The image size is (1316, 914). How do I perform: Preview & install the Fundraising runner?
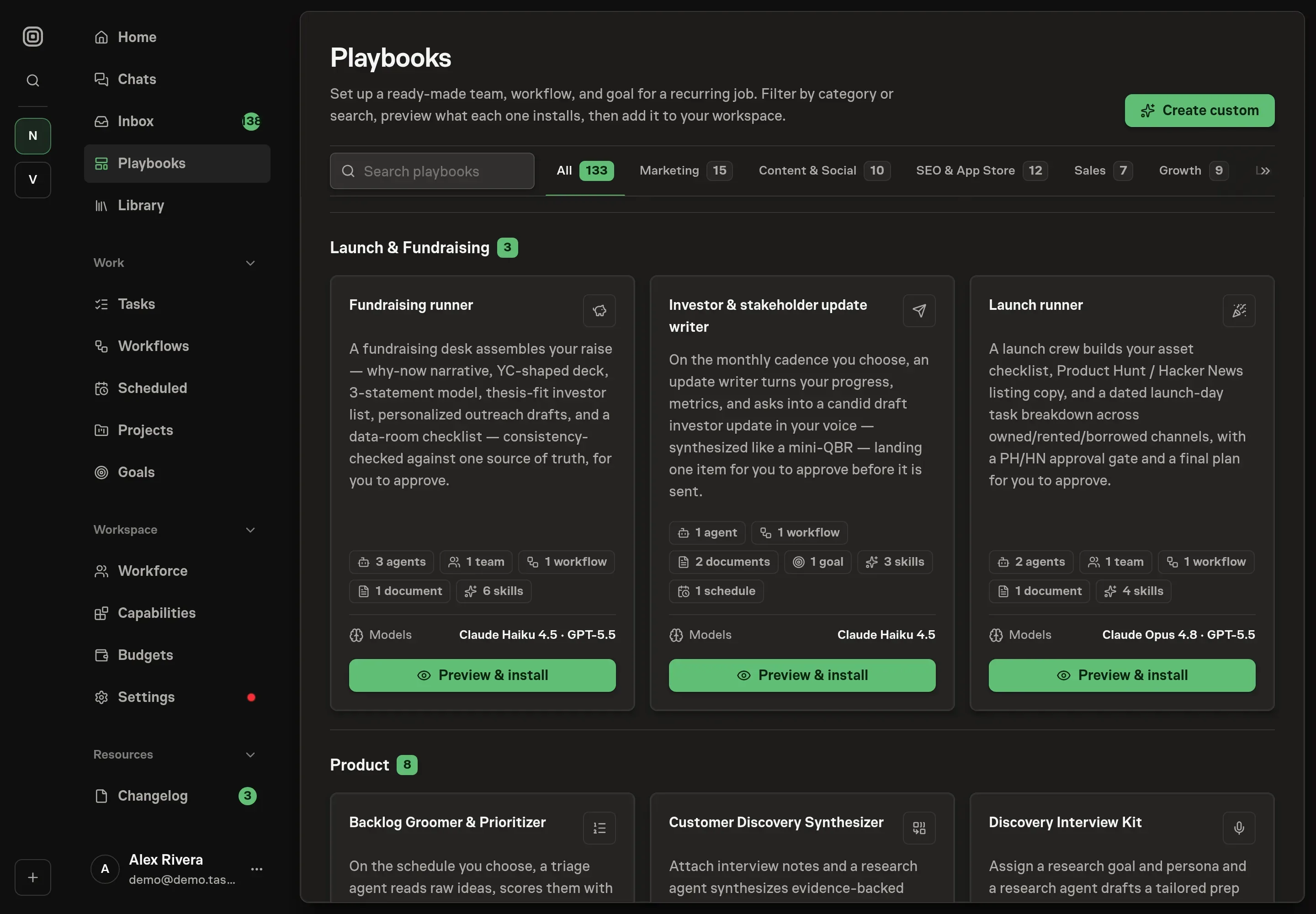(x=482, y=676)
